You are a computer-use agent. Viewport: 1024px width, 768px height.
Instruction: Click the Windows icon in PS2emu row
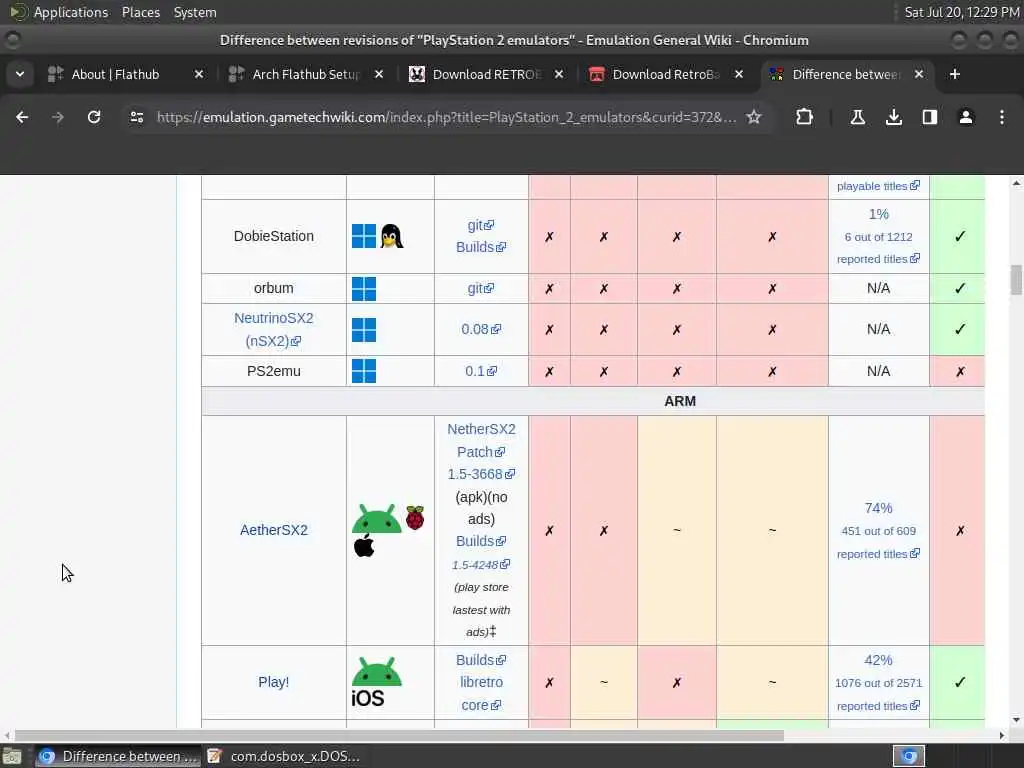(364, 371)
